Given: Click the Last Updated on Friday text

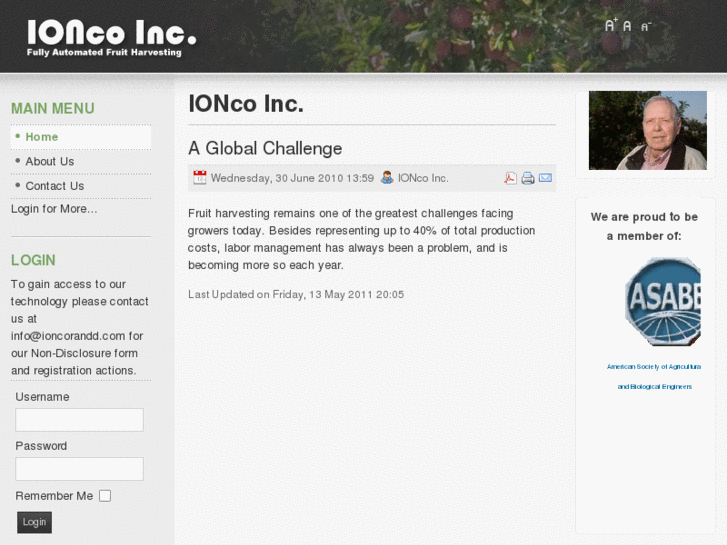Looking at the screenshot, I should tap(296, 295).
